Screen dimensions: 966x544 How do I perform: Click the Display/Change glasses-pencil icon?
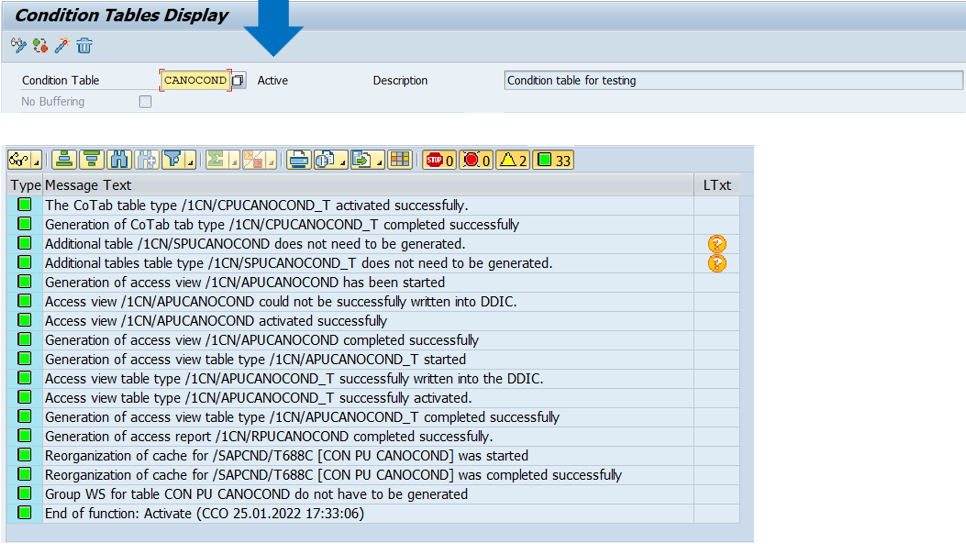point(18,45)
